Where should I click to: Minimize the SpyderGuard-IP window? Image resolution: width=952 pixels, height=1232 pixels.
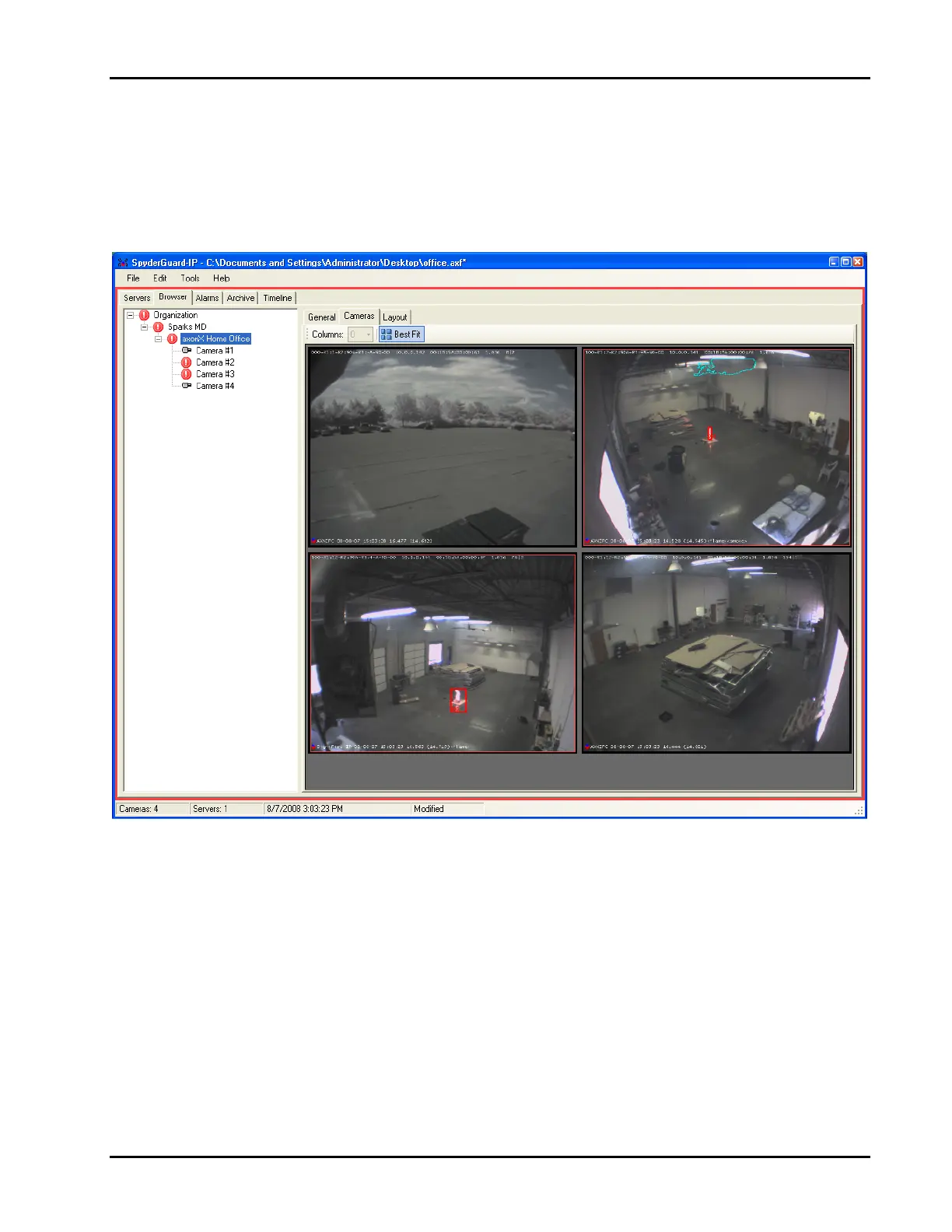pos(834,262)
